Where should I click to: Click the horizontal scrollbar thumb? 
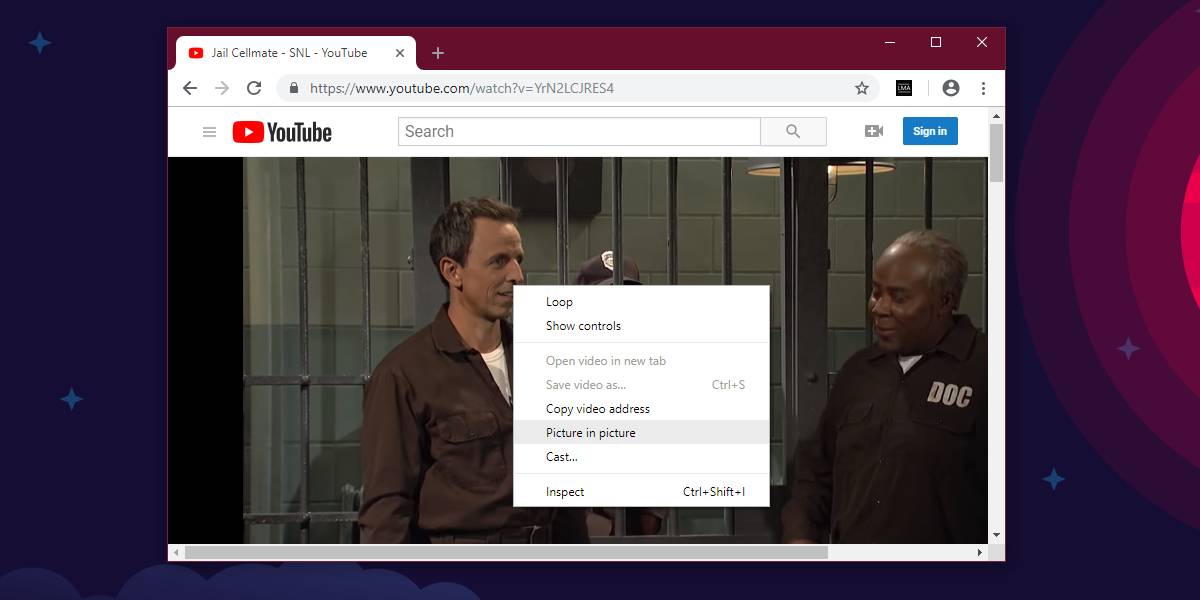pyautogui.click(x=506, y=552)
